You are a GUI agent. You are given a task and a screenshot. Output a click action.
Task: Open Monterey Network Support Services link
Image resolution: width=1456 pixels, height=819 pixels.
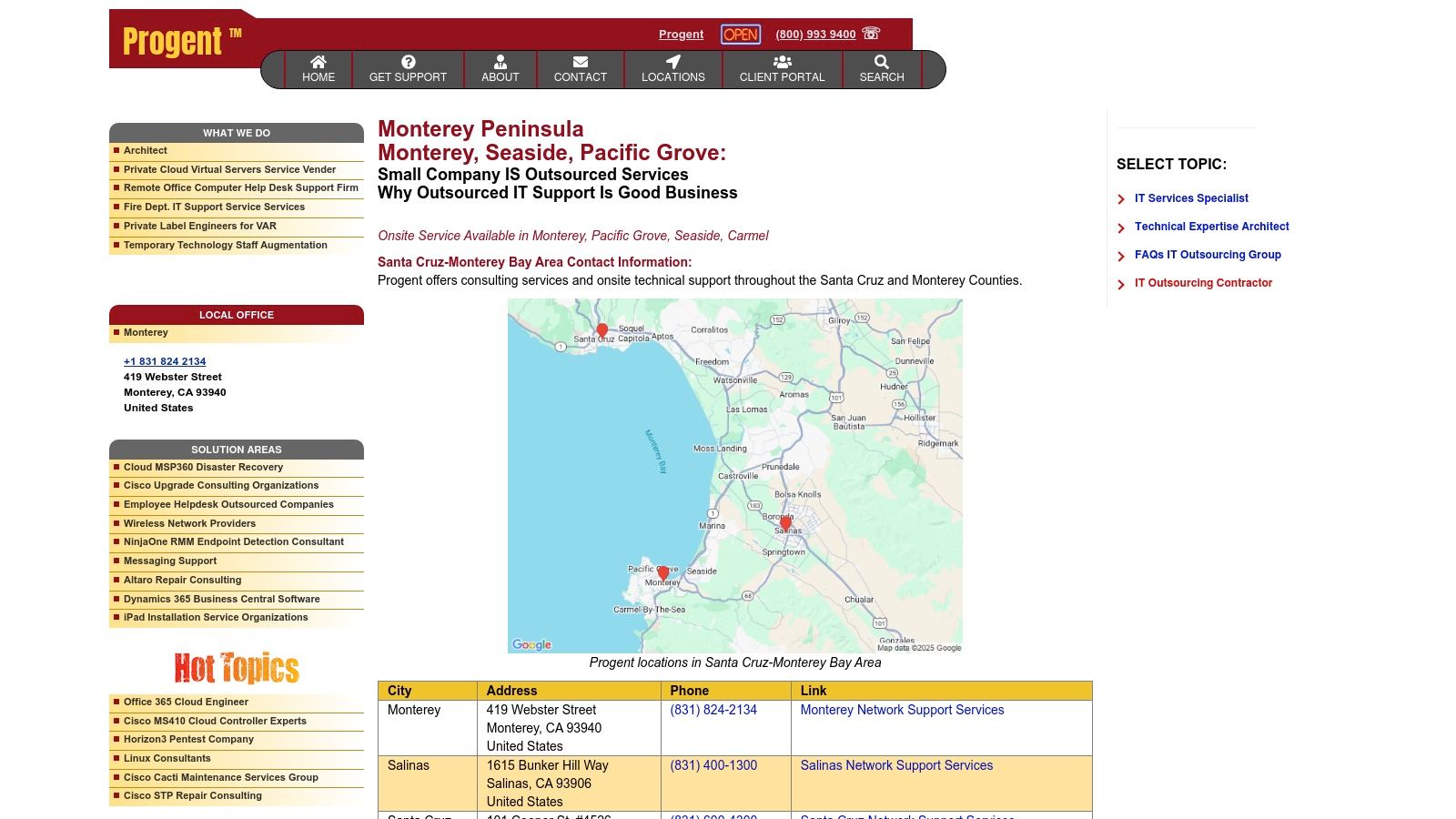pyautogui.click(x=902, y=710)
